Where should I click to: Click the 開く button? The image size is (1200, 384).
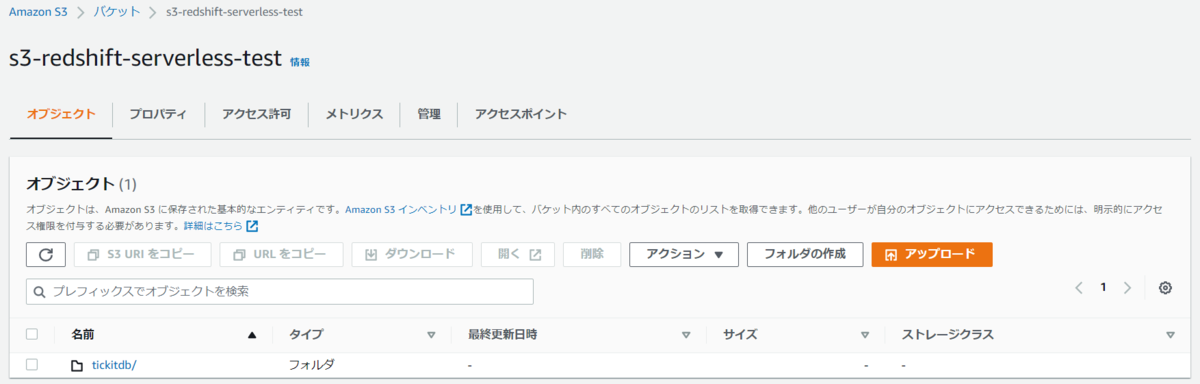coord(517,254)
